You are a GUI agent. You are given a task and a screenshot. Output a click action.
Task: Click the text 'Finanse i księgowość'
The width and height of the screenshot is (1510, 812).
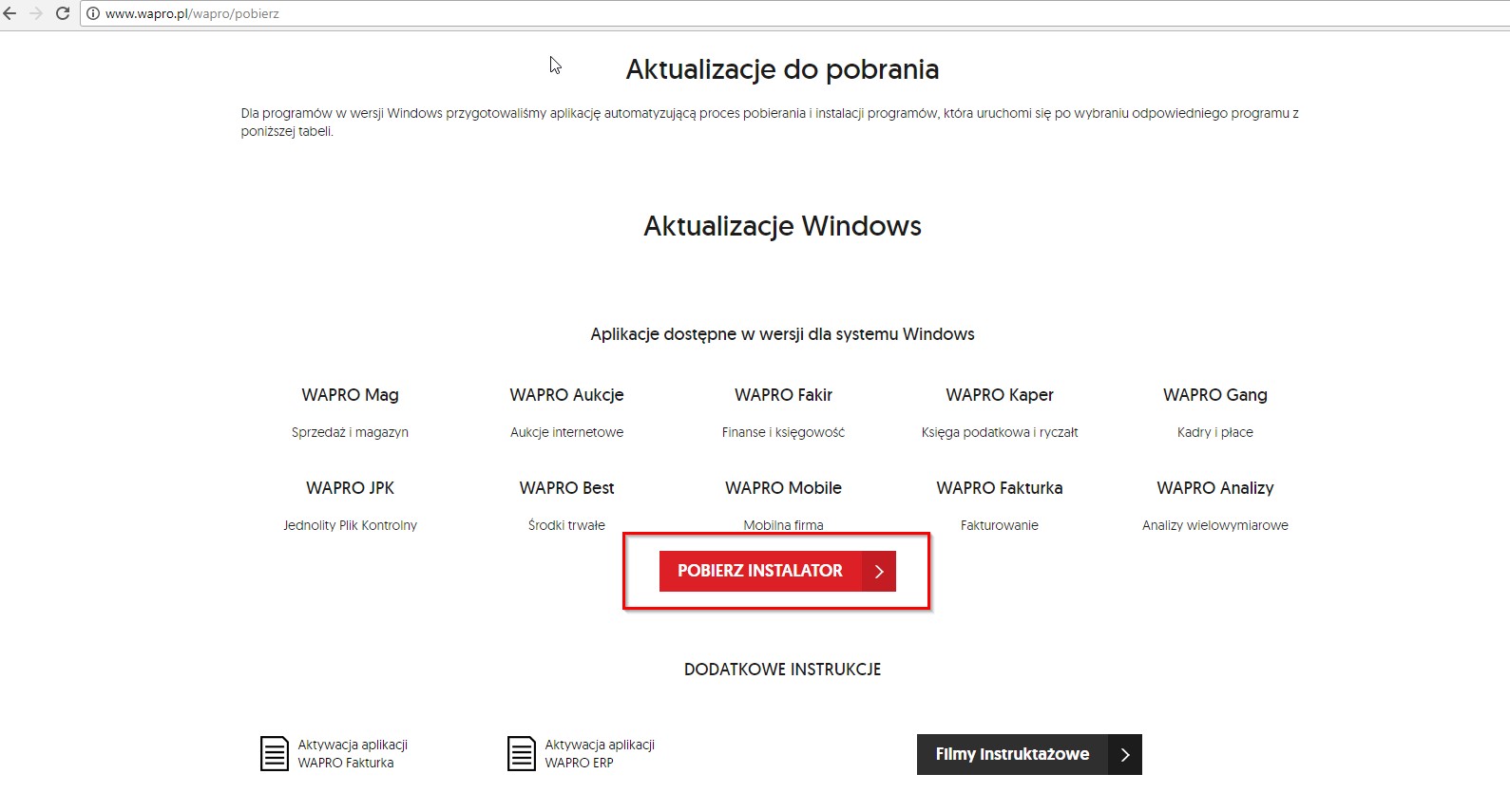pos(783,432)
